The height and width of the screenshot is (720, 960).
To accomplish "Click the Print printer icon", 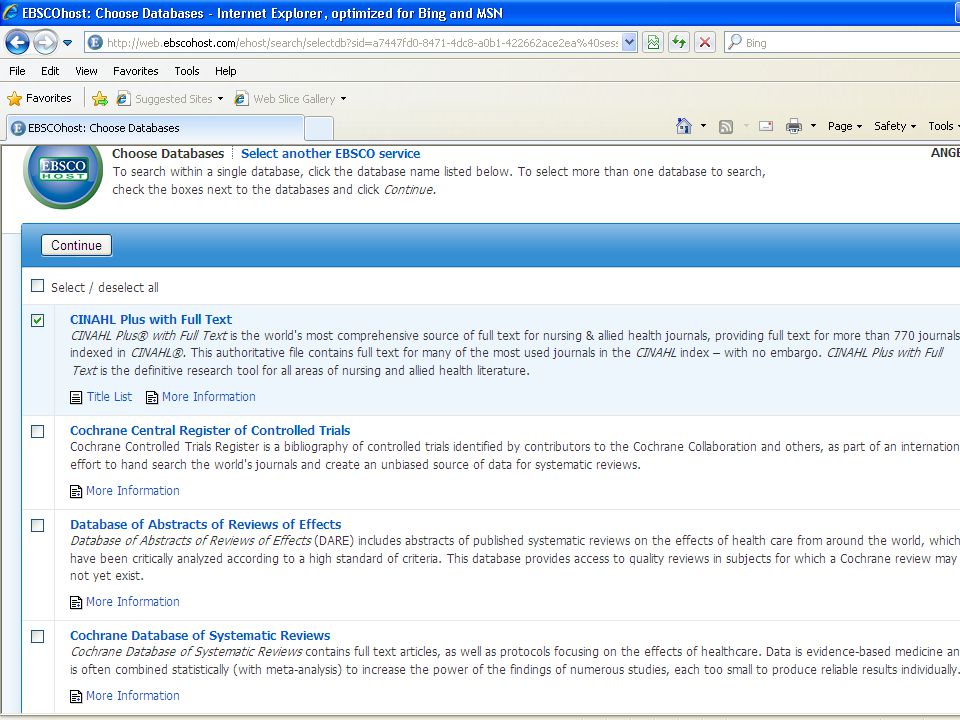I will [x=793, y=126].
